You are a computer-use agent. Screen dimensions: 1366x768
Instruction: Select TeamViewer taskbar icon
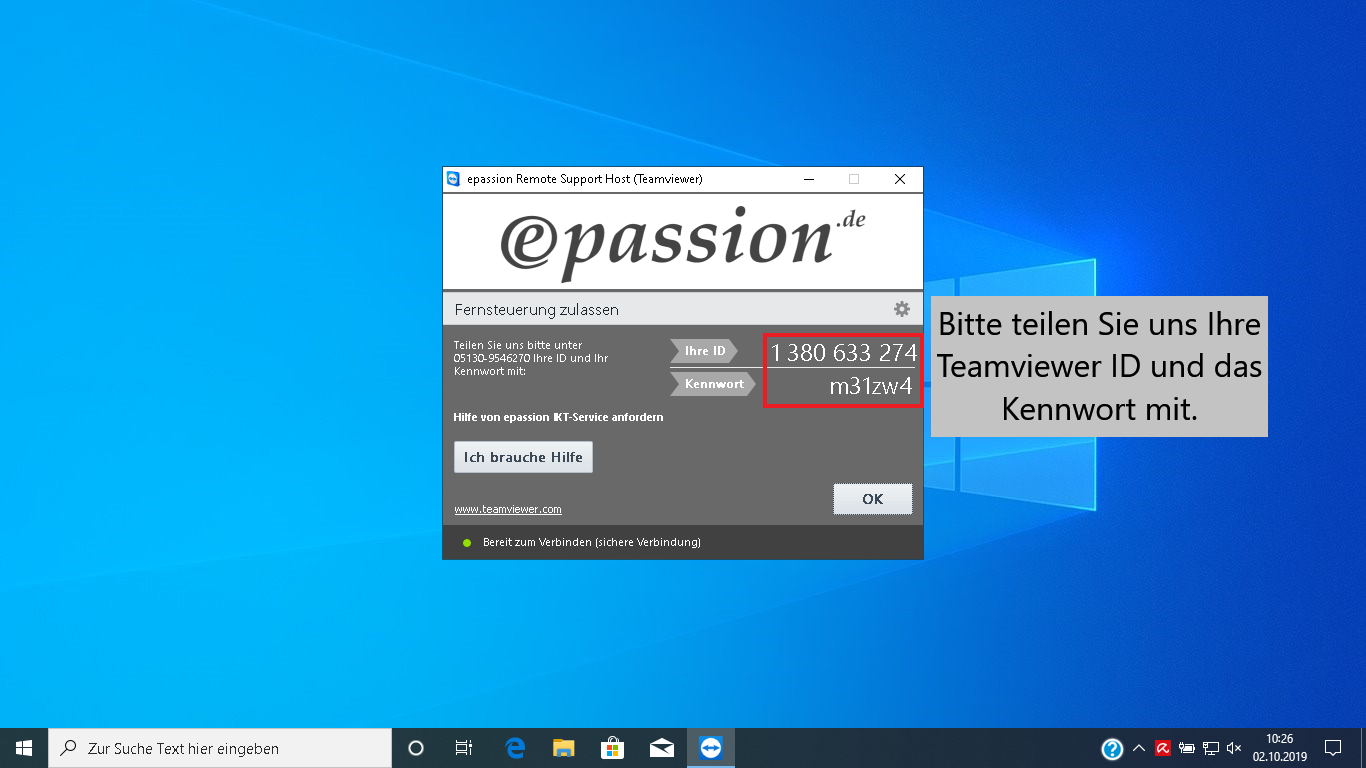click(711, 748)
